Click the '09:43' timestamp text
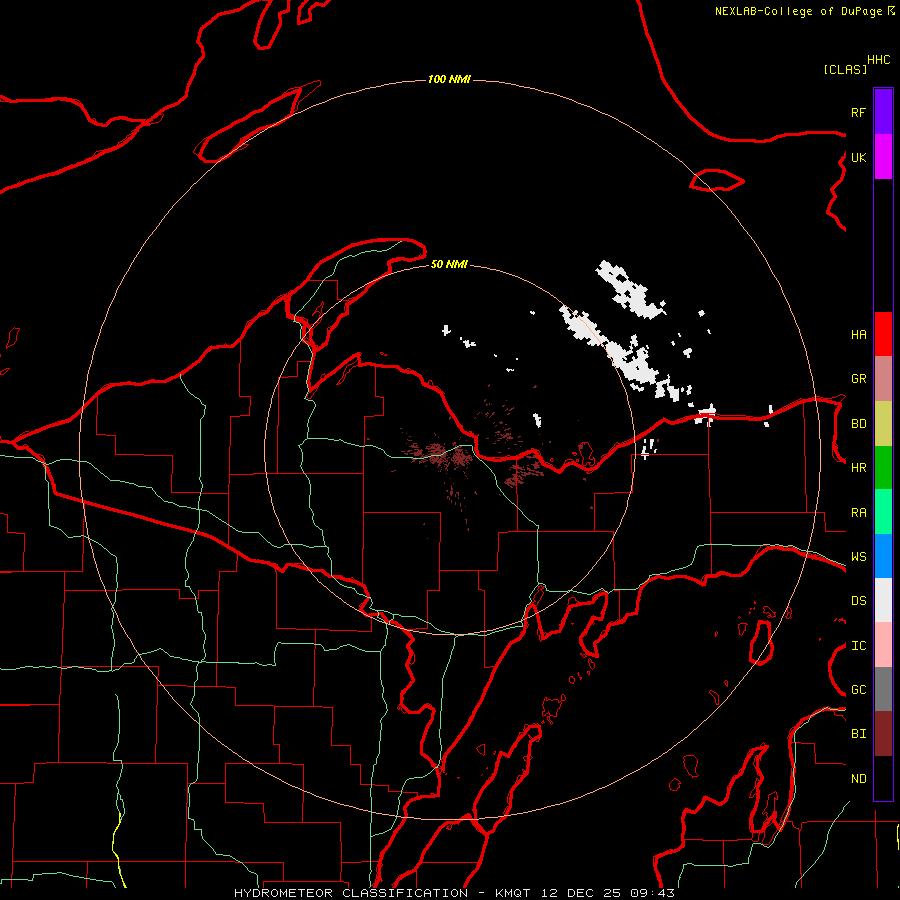 click(x=652, y=893)
